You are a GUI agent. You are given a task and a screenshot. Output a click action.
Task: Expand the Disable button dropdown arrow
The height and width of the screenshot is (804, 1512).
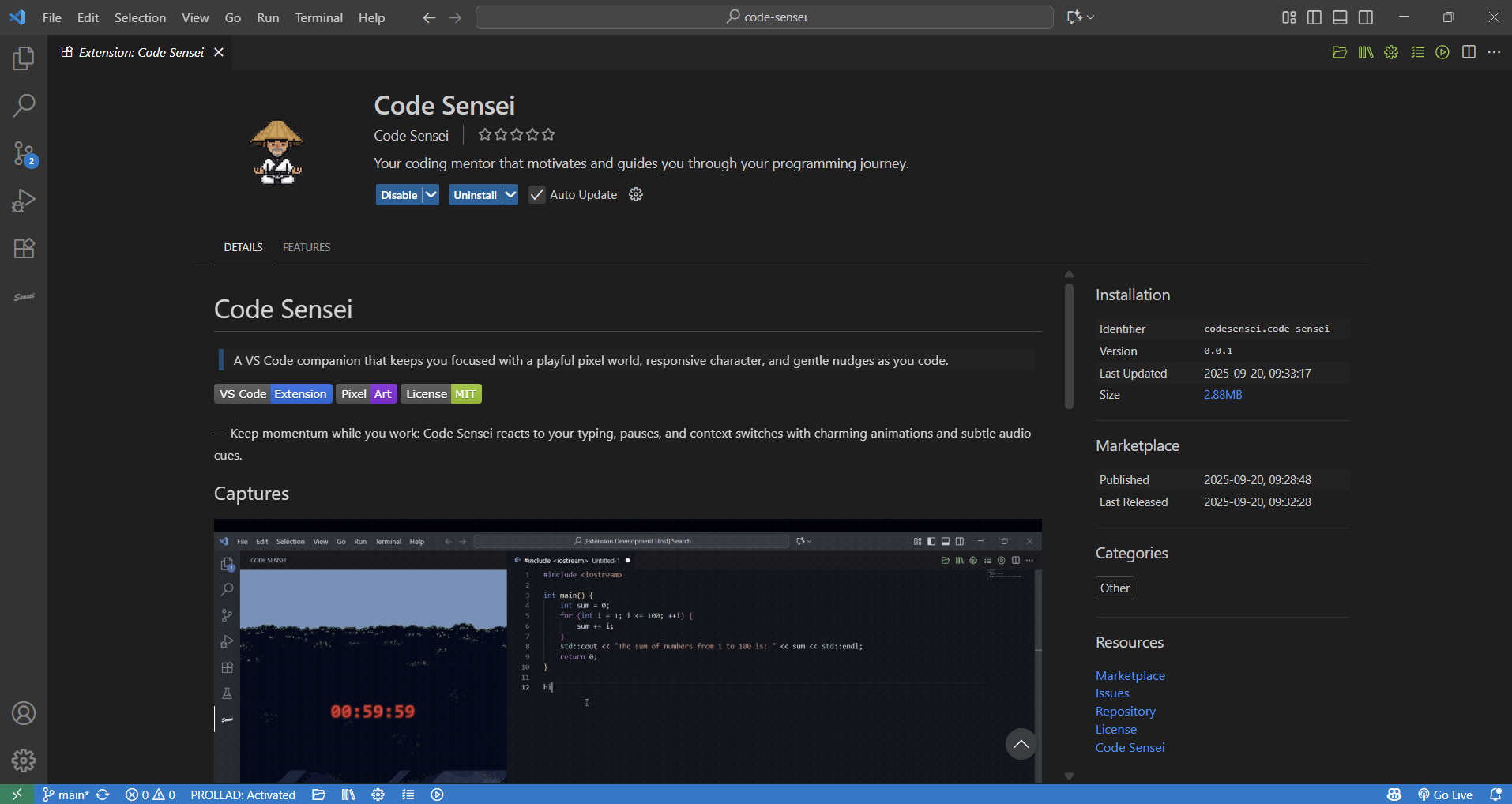[431, 194]
